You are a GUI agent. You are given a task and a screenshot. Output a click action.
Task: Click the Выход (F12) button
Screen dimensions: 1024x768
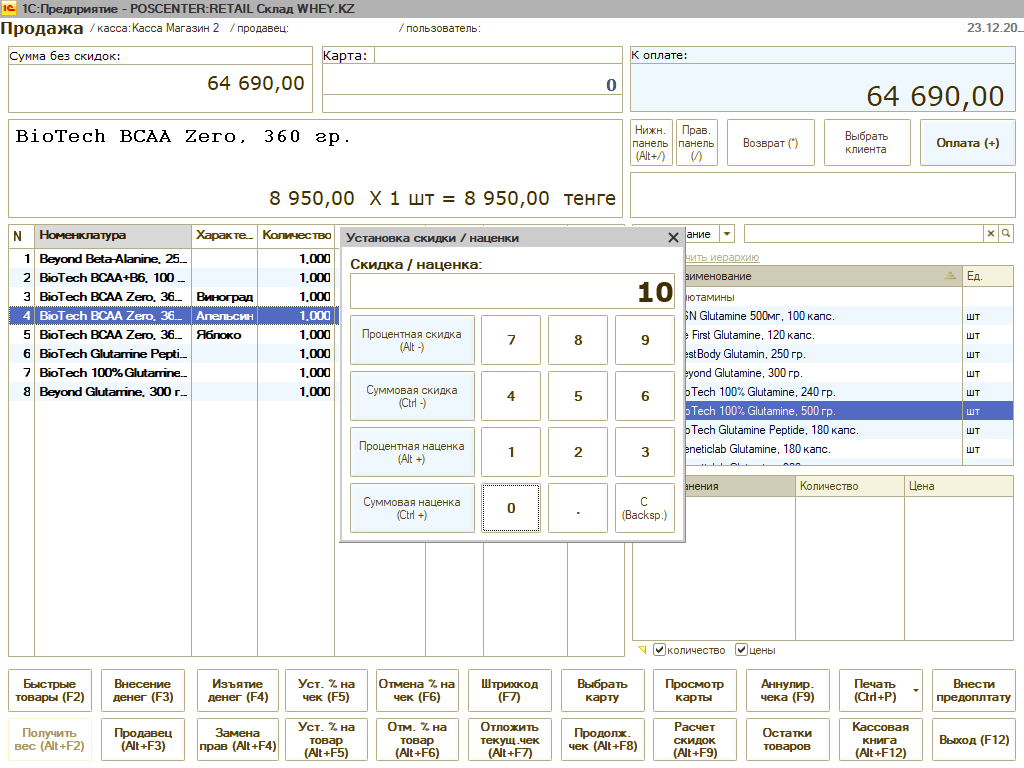974,740
